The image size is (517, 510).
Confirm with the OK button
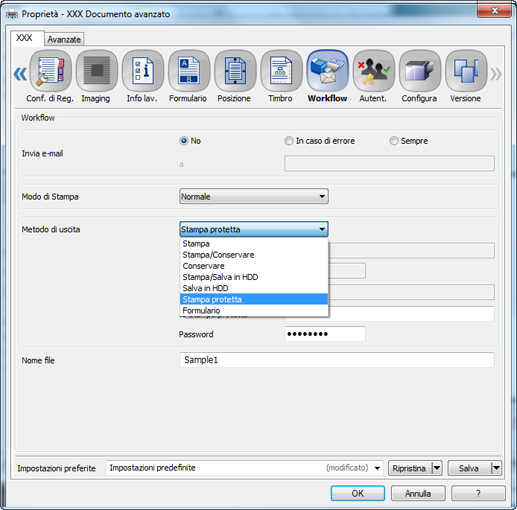point(358,493)
